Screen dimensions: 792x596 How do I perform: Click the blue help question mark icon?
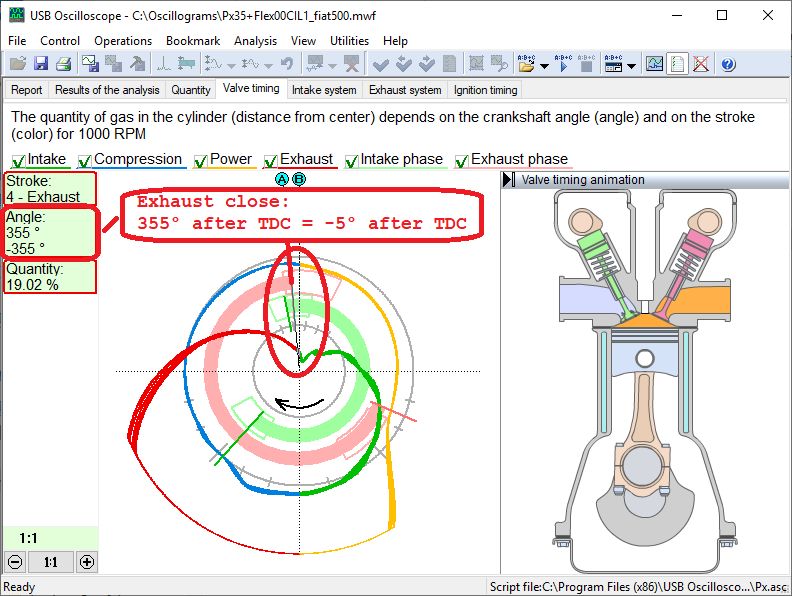[728, 64]
